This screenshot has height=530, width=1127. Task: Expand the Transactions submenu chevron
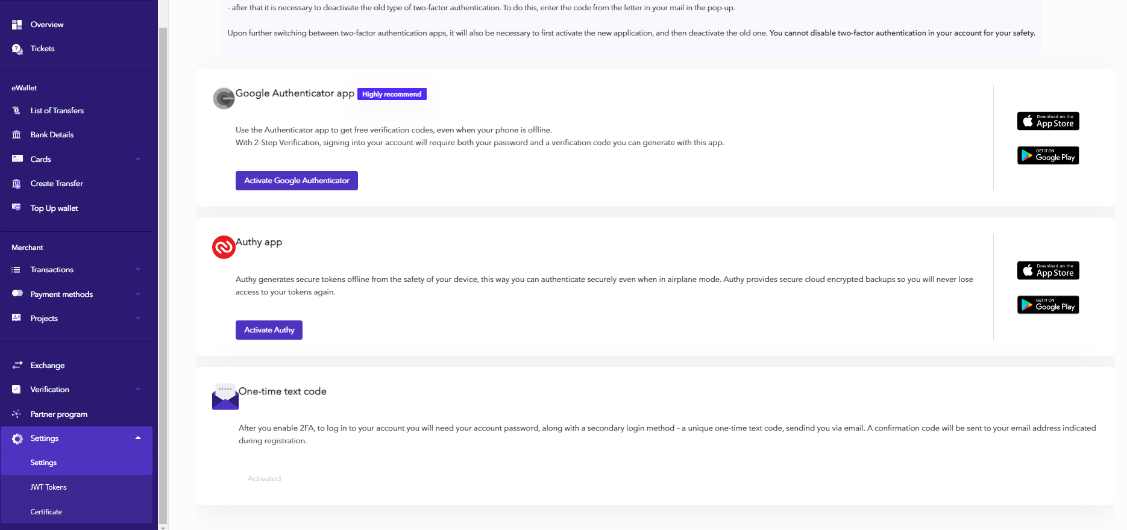[x=138, y=270]
